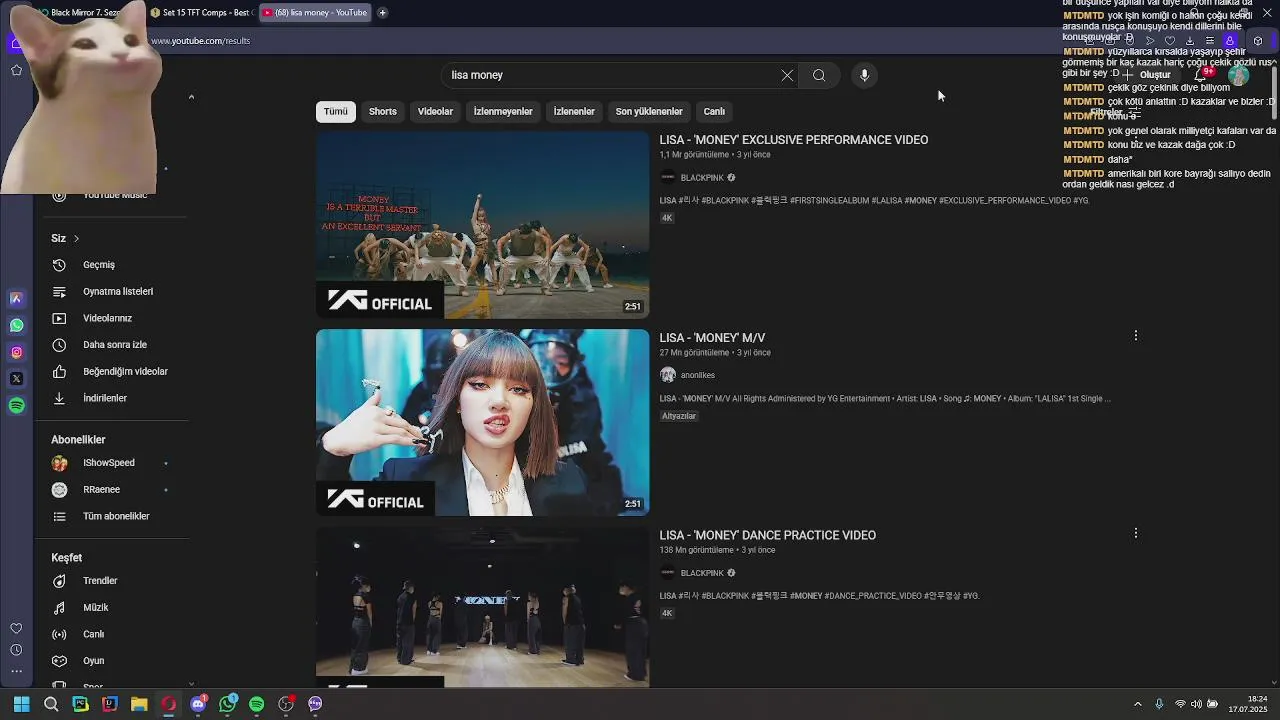The width and height of the screenshot is (1280, 720).
Task: Select the Shorts filter chip
Action: [383, 111]
